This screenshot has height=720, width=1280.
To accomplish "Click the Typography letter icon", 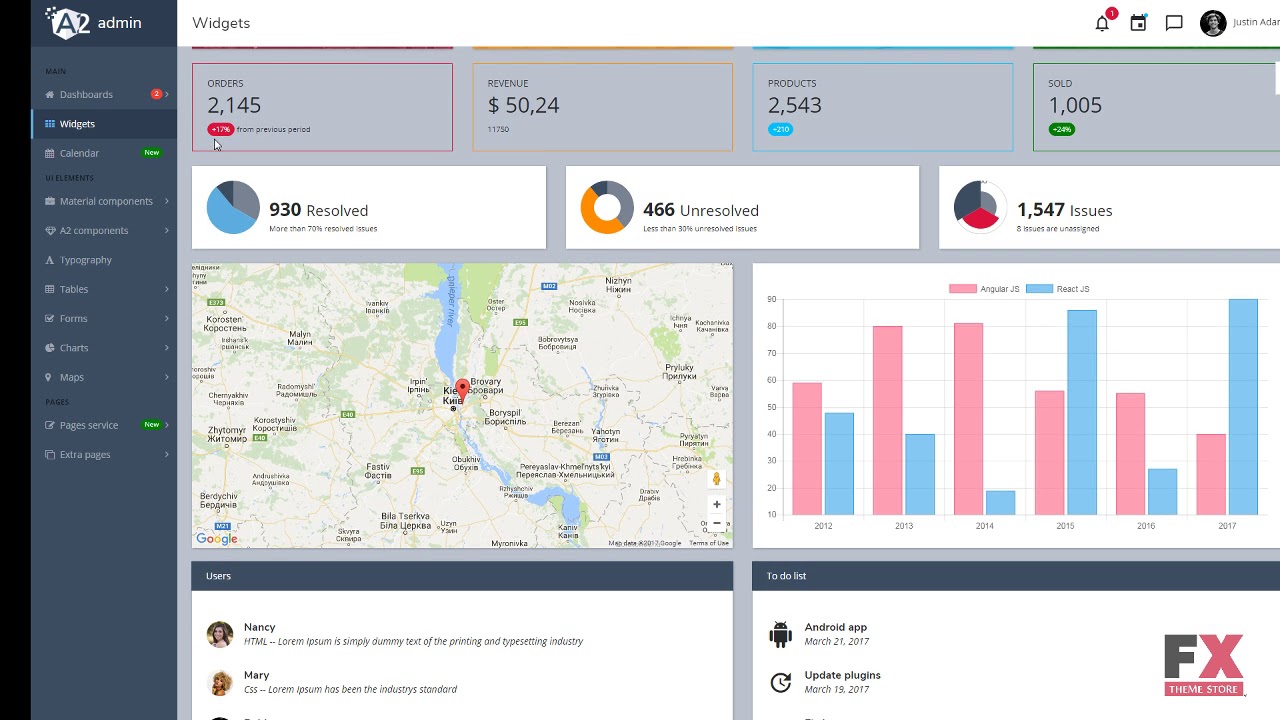I will click(50, 260).
